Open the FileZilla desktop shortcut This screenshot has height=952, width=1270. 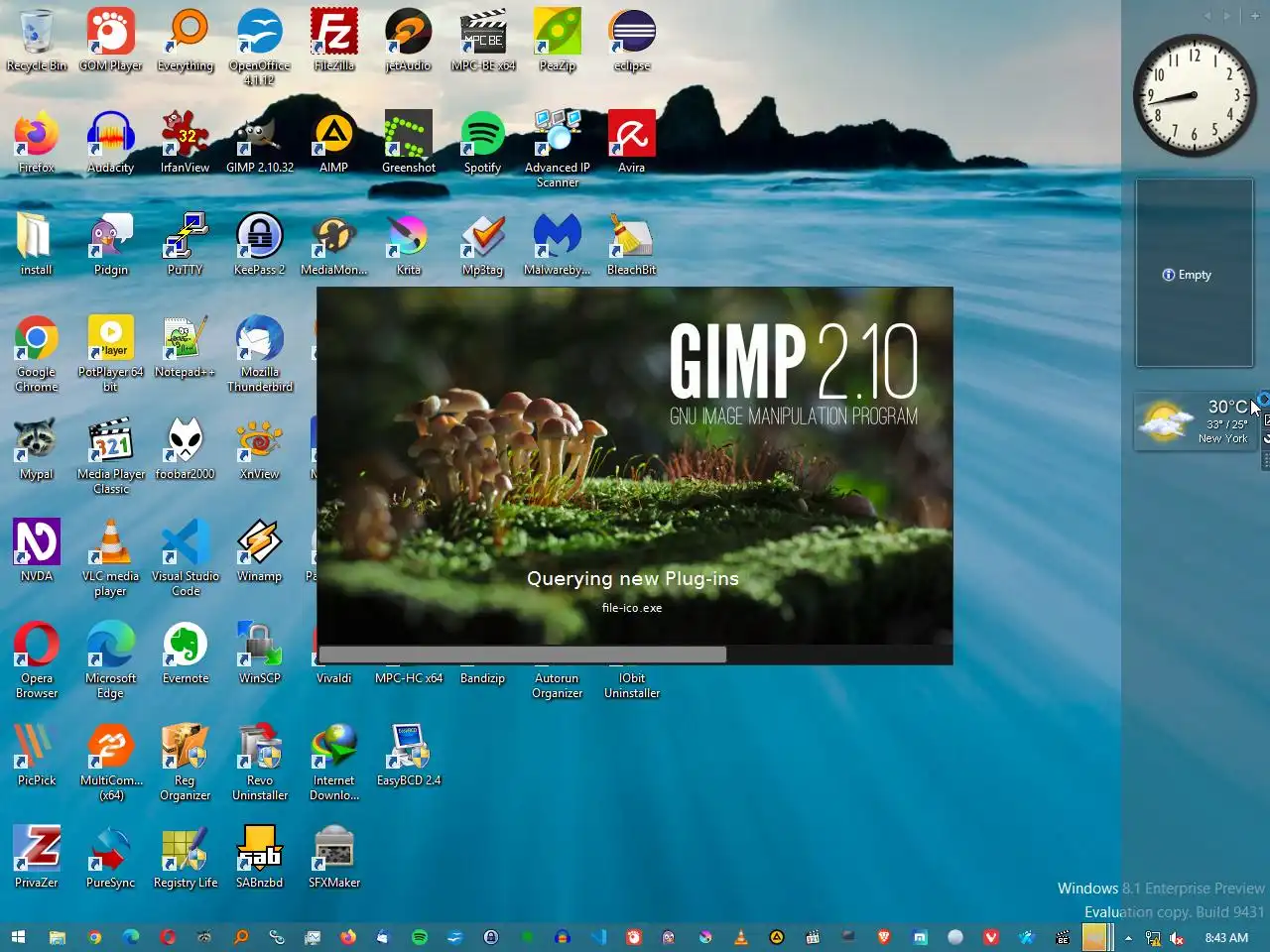pos(334,41)
